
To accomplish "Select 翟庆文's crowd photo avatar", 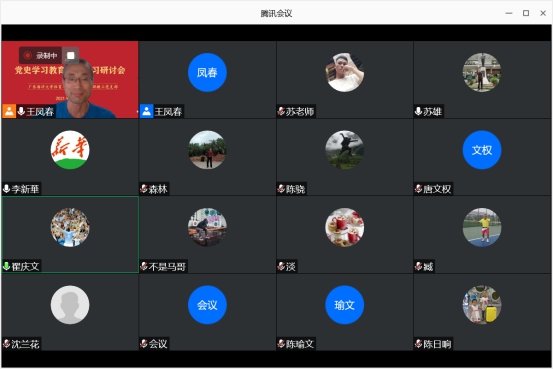I will point(70,228).
